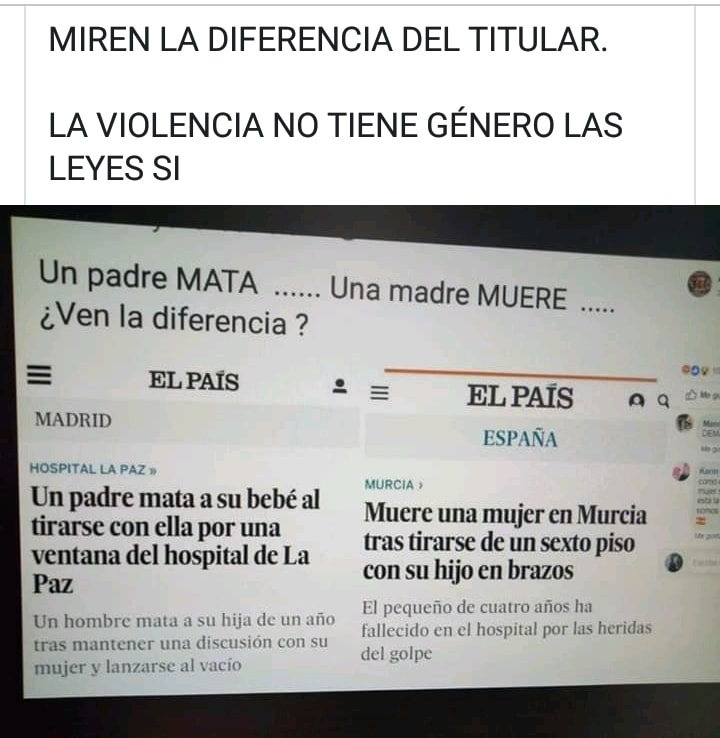Follow the HOSPITAL LA PAZ » tag link
This screenshot has height=738, width=720.
pos(93,469)
